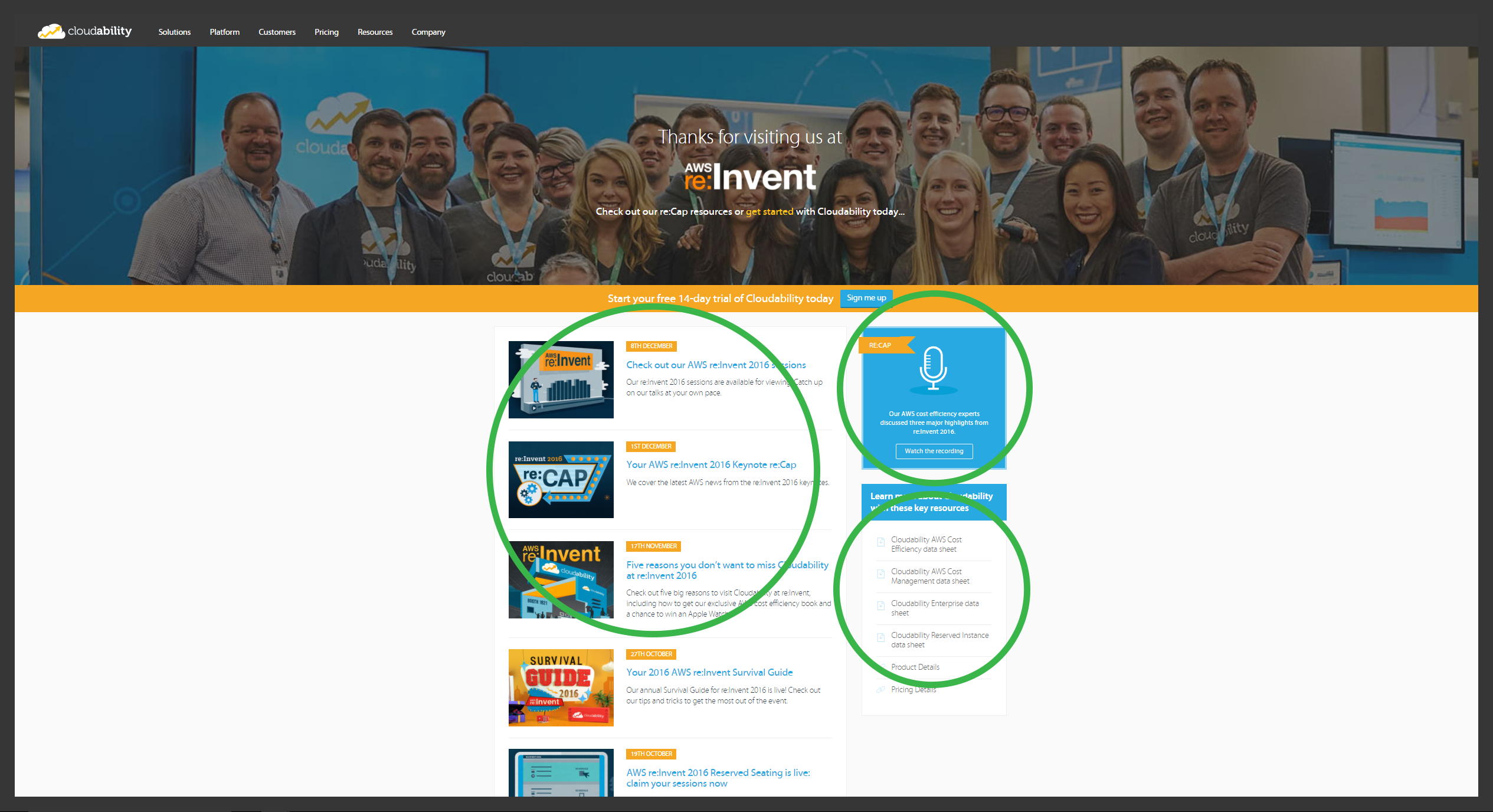Viewport: 1493px width, 812px height.
Task: Click 'Thanks for visiting us at' heading
Action: [750, 137]
